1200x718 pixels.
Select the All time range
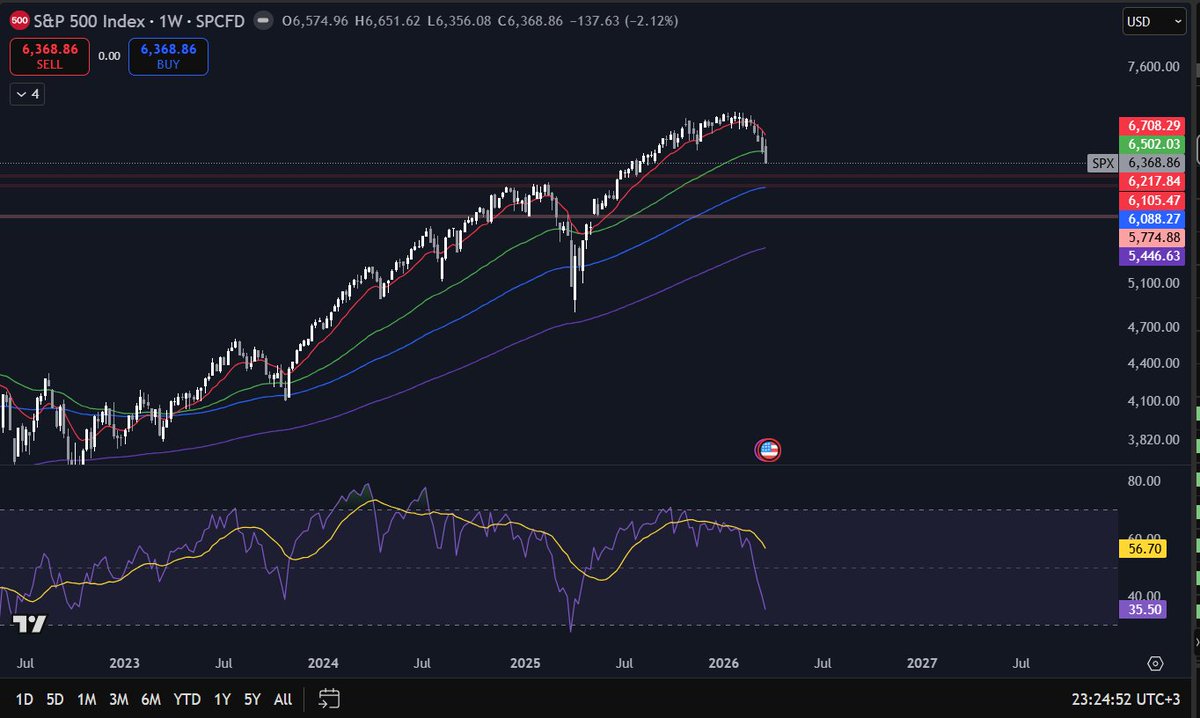pyautogui.click(x=283, y=698)
